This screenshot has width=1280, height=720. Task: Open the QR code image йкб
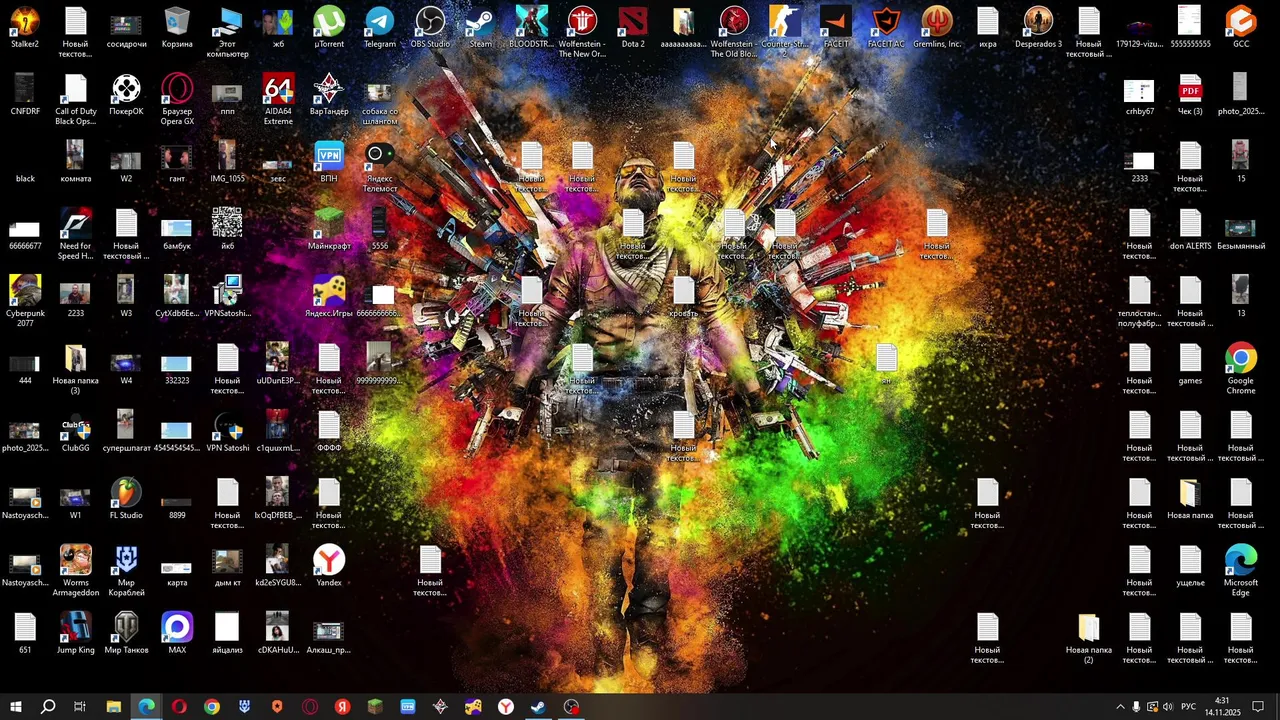point(227,230)
